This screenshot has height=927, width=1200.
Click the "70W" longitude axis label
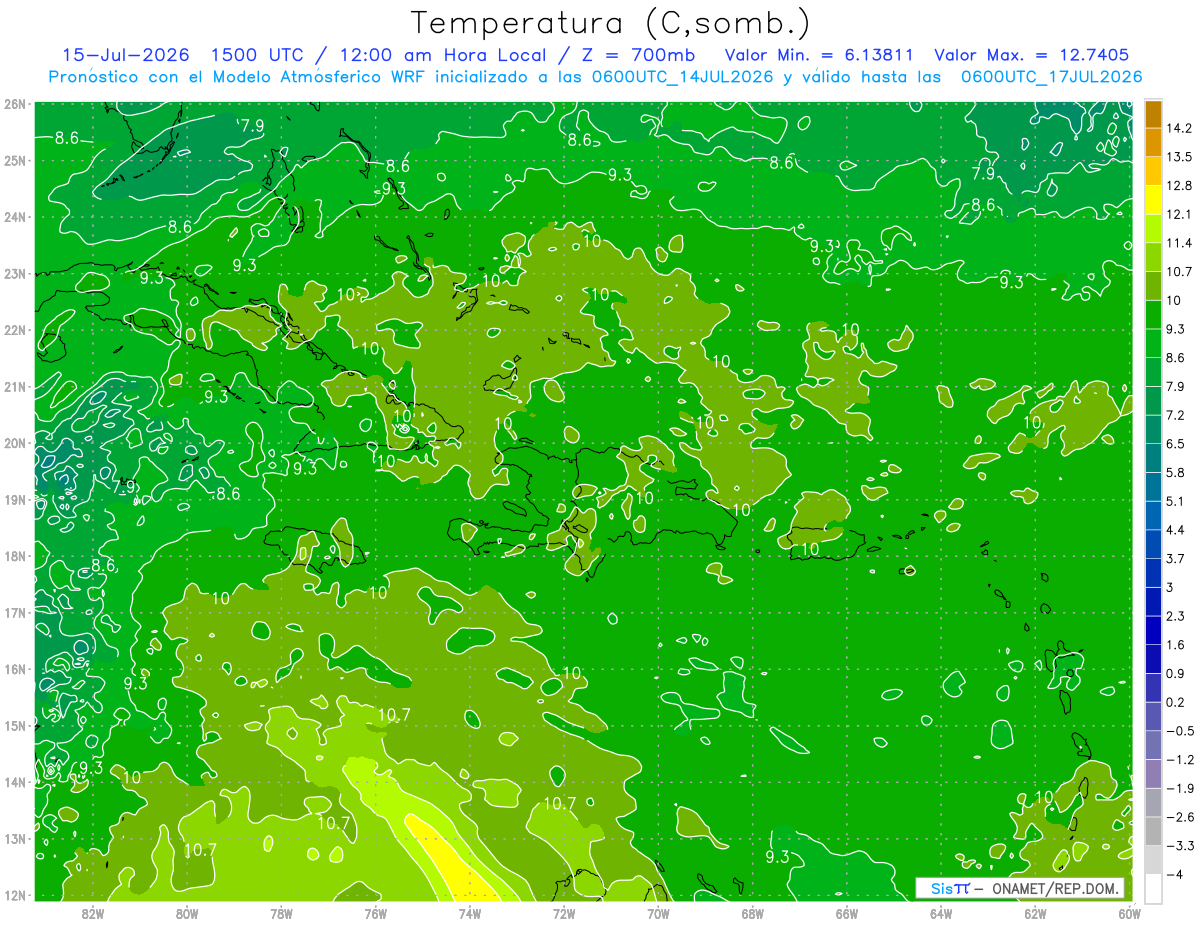pos(658,913)
